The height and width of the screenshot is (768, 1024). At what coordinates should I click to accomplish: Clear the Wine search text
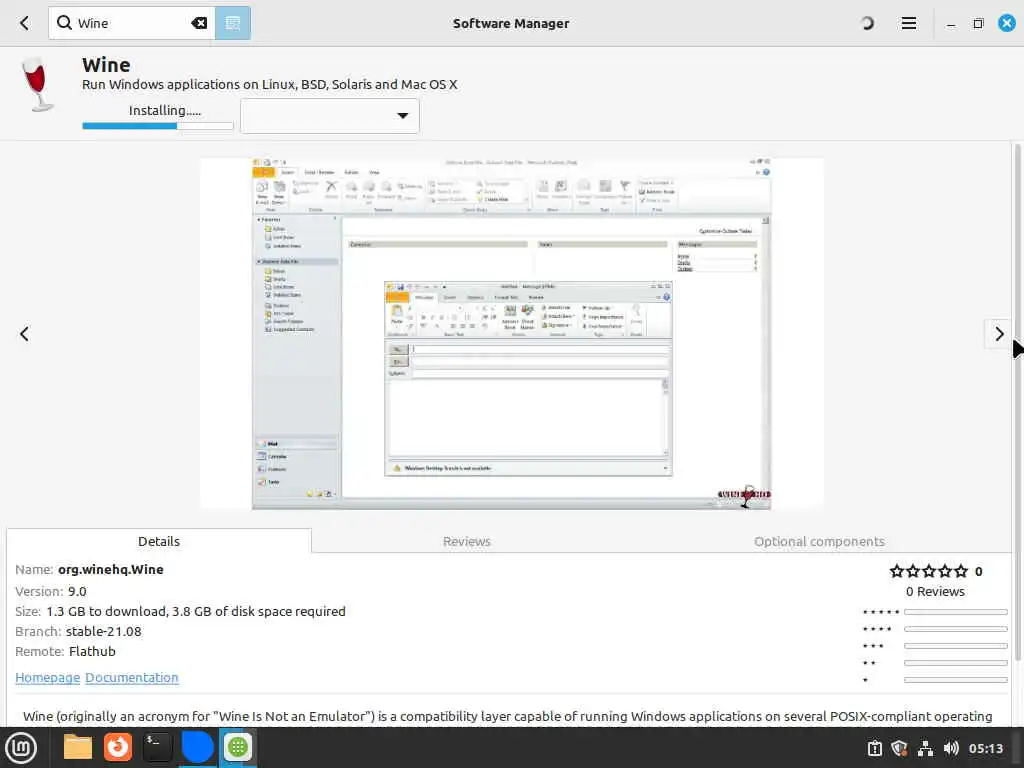[x=199, y=24]
